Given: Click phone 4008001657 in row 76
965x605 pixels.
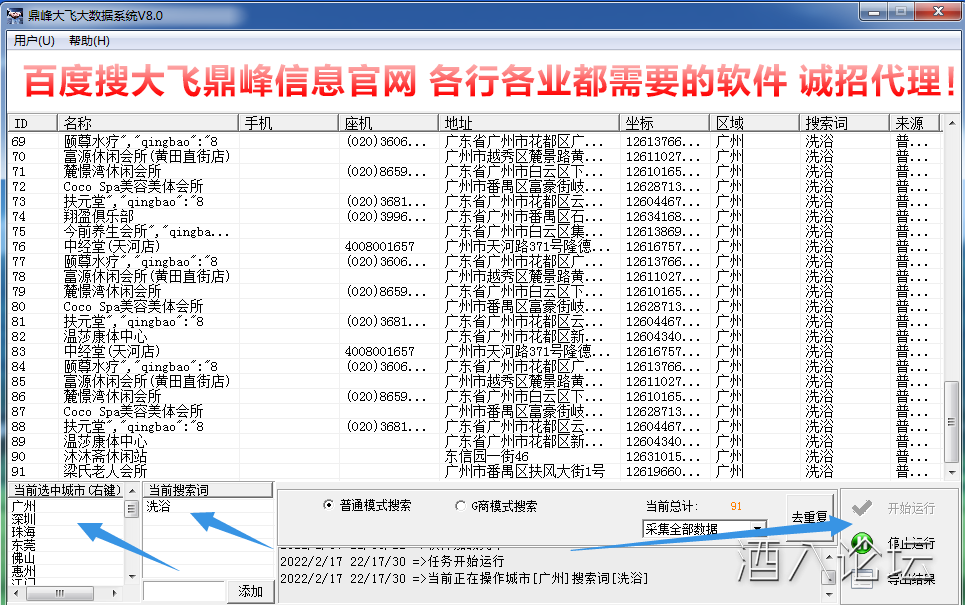Looking at the screenshot, I should 380,247.
